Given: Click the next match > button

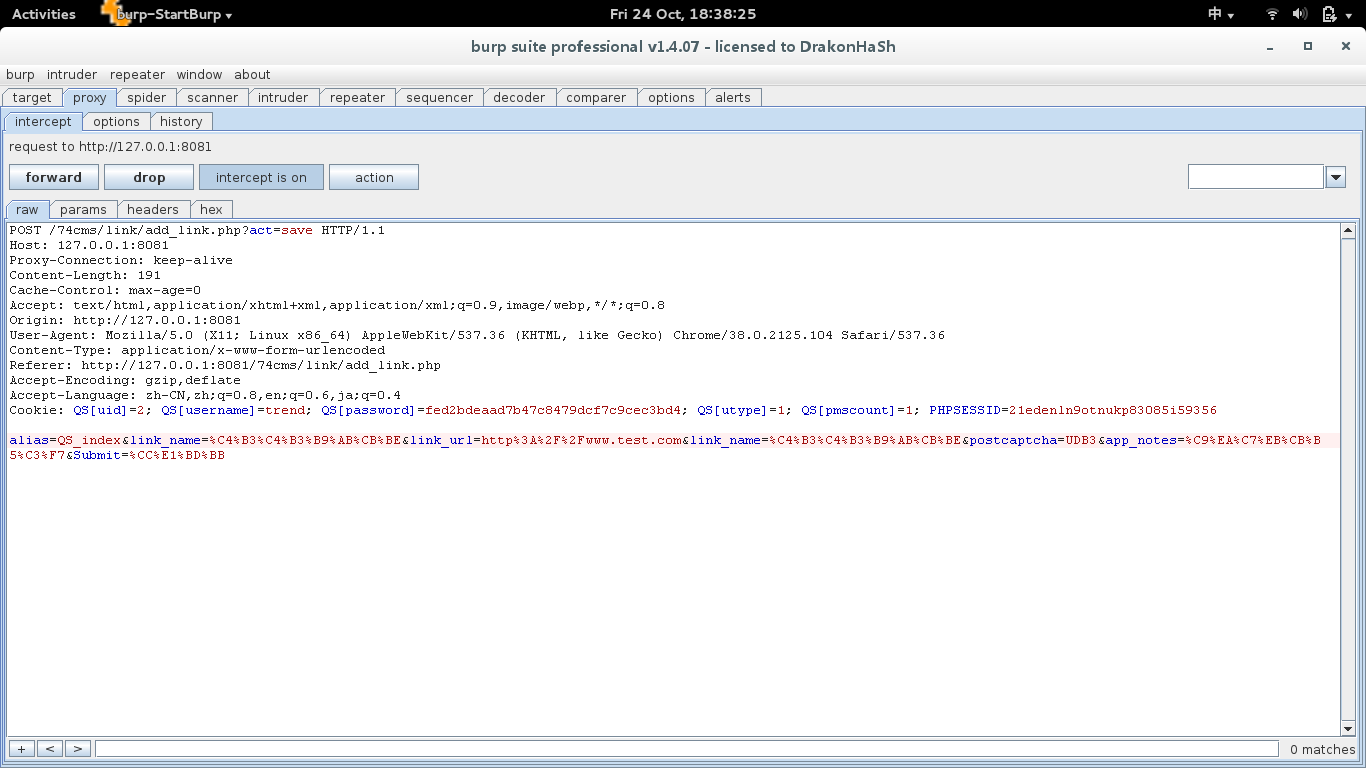Looking at the screenshot, I should [77, 748].
